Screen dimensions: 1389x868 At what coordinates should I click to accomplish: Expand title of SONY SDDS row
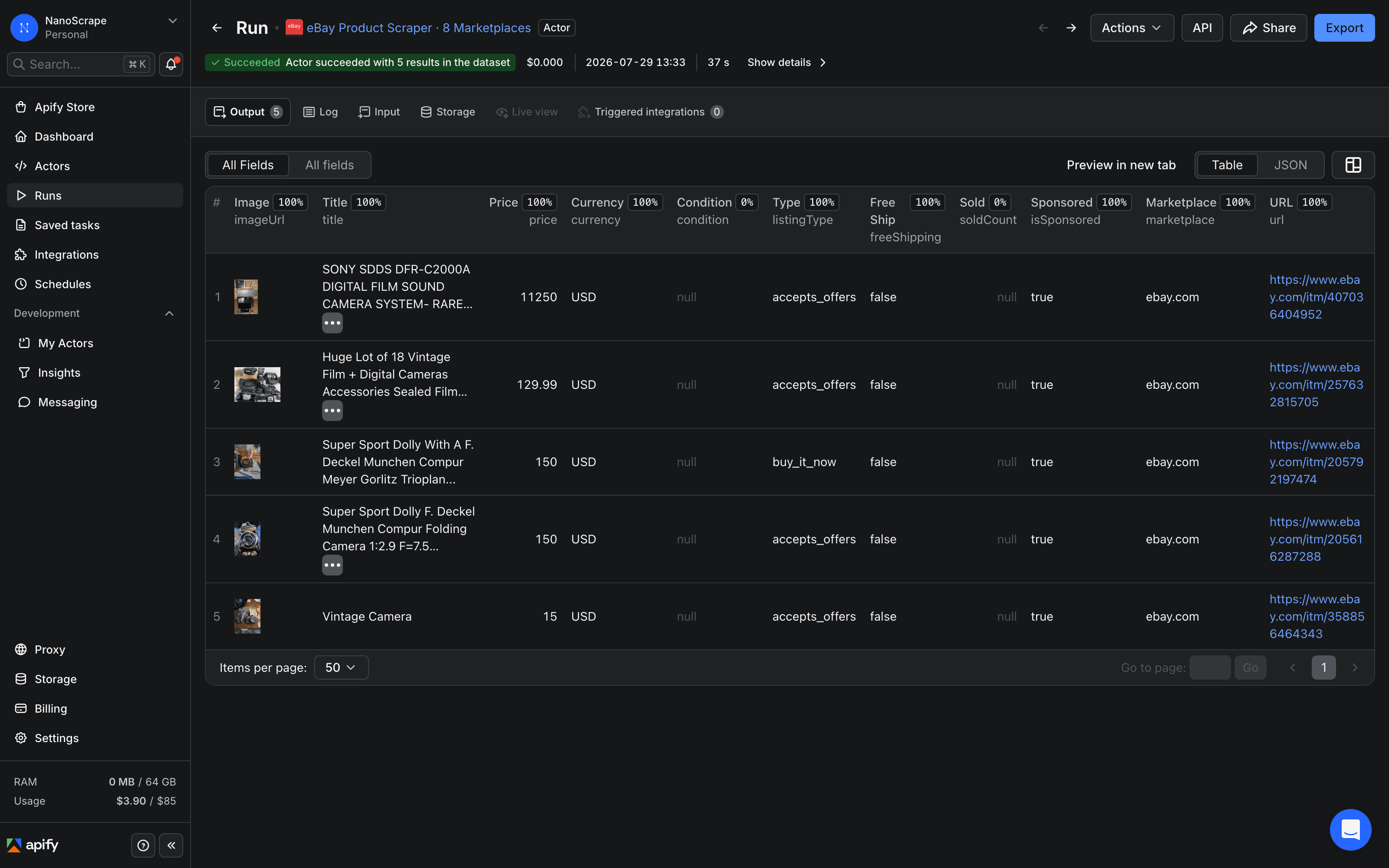click(x=332, y=323)
